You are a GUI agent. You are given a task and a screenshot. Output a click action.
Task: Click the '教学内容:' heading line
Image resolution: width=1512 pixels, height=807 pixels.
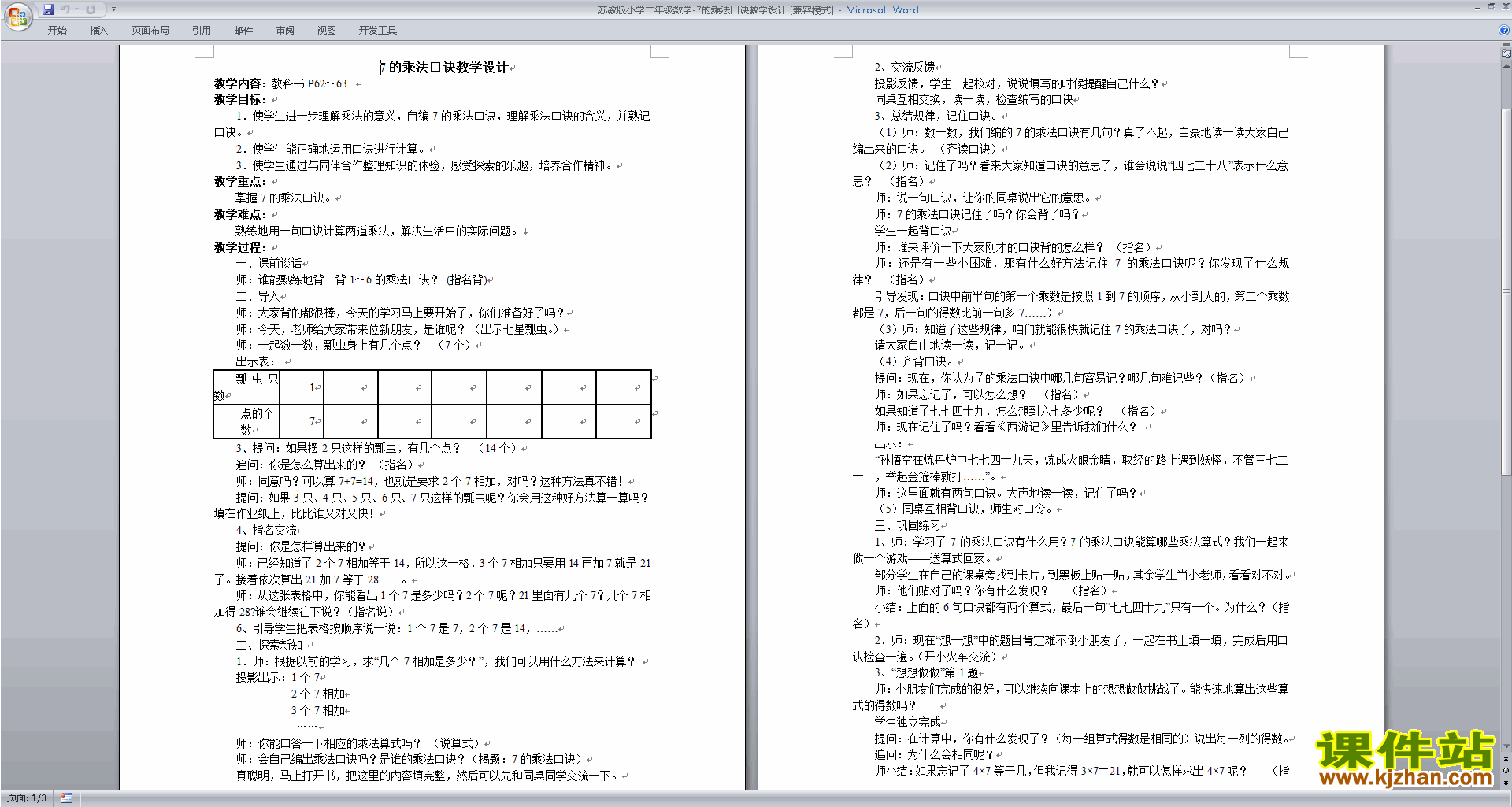coord(280,83)
